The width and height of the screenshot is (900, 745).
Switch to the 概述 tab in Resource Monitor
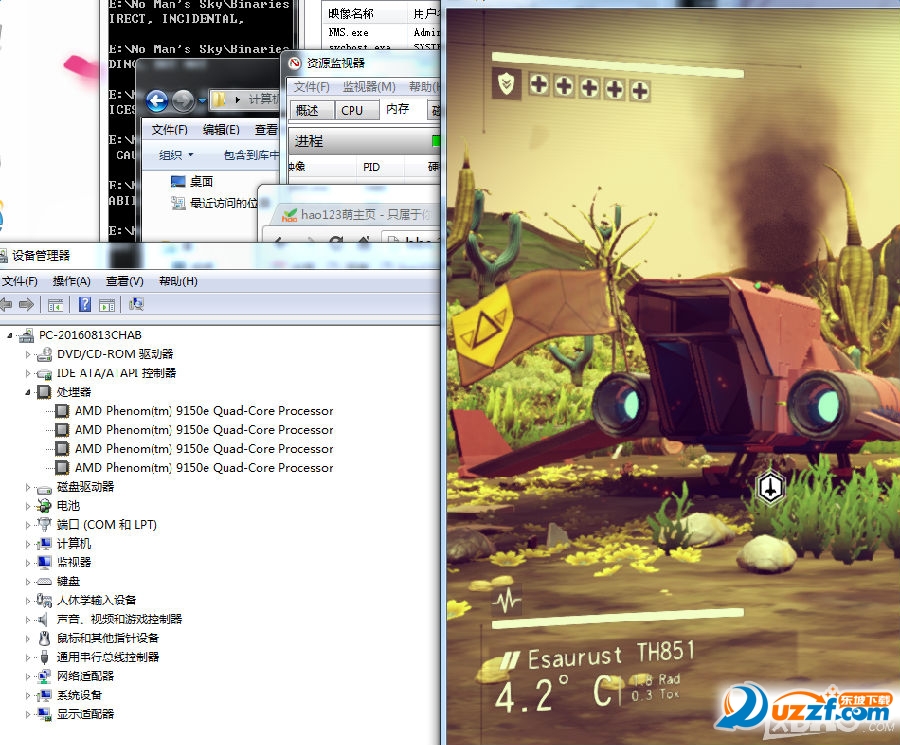click(312, 110)
